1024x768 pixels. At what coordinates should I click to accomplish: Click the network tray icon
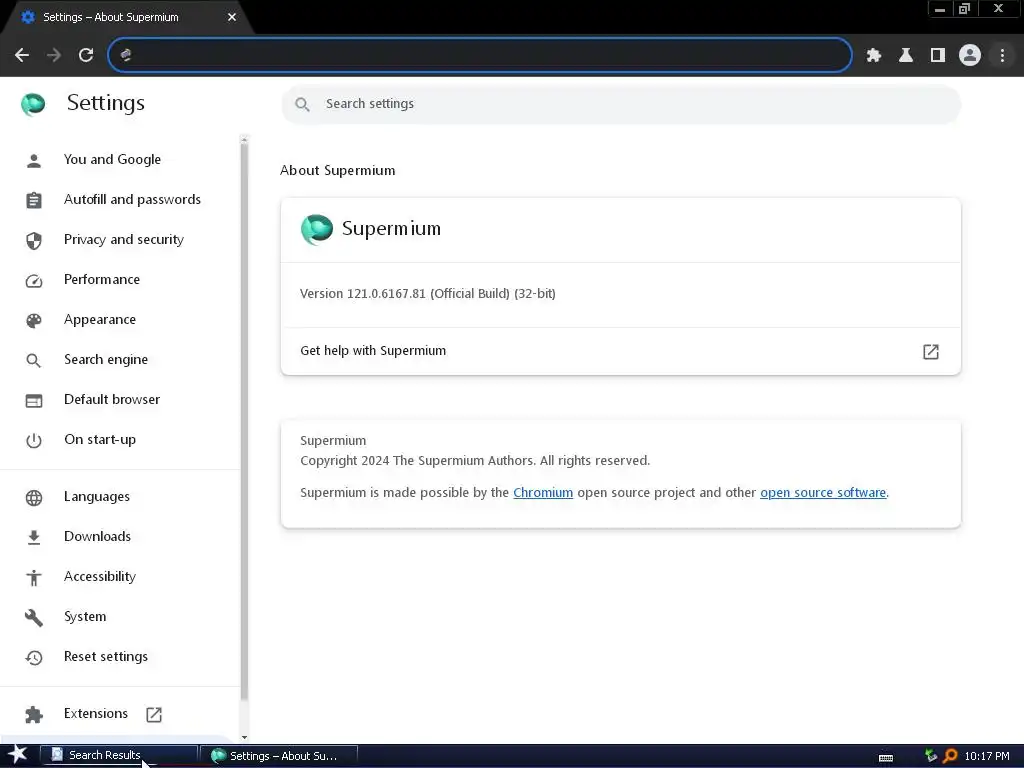click(x=931, y=756)
